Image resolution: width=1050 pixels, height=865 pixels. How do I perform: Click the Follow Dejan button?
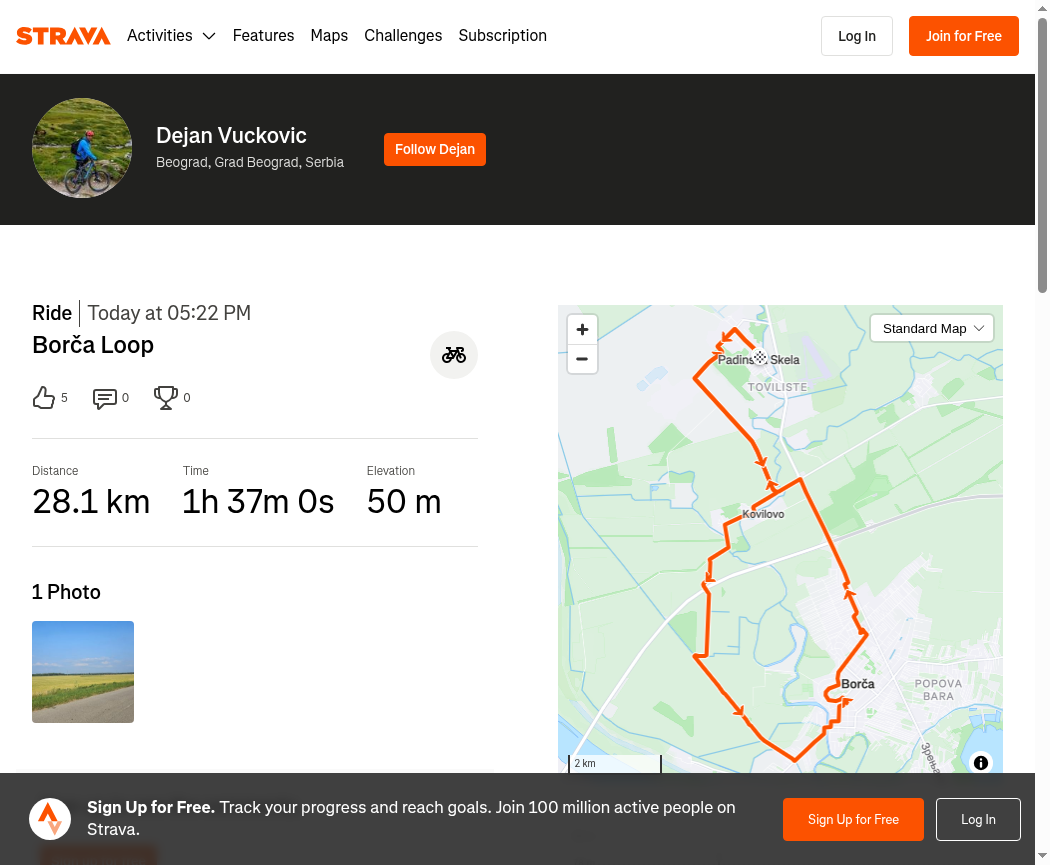pos(435,149)
